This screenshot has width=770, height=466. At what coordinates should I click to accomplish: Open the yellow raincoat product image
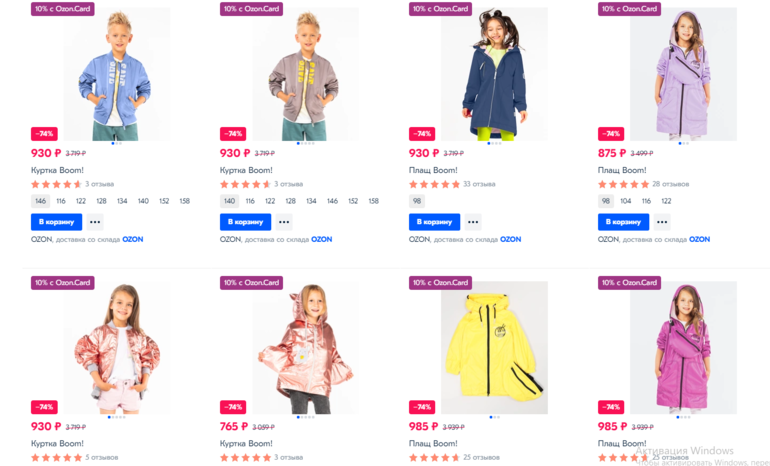click(x=494, y=347)
